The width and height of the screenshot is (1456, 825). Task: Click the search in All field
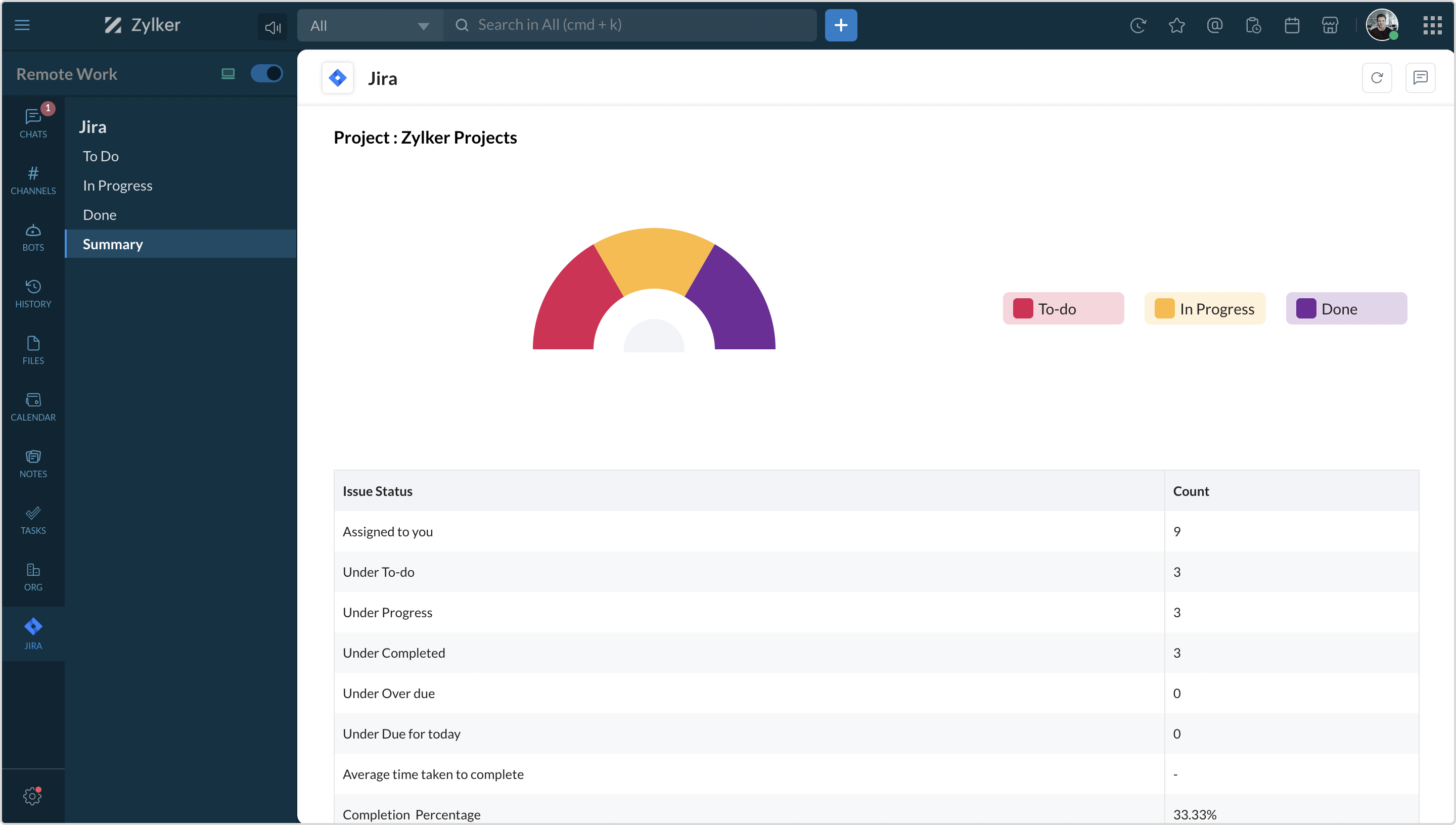pyautogui.click(x=629, y=25)
